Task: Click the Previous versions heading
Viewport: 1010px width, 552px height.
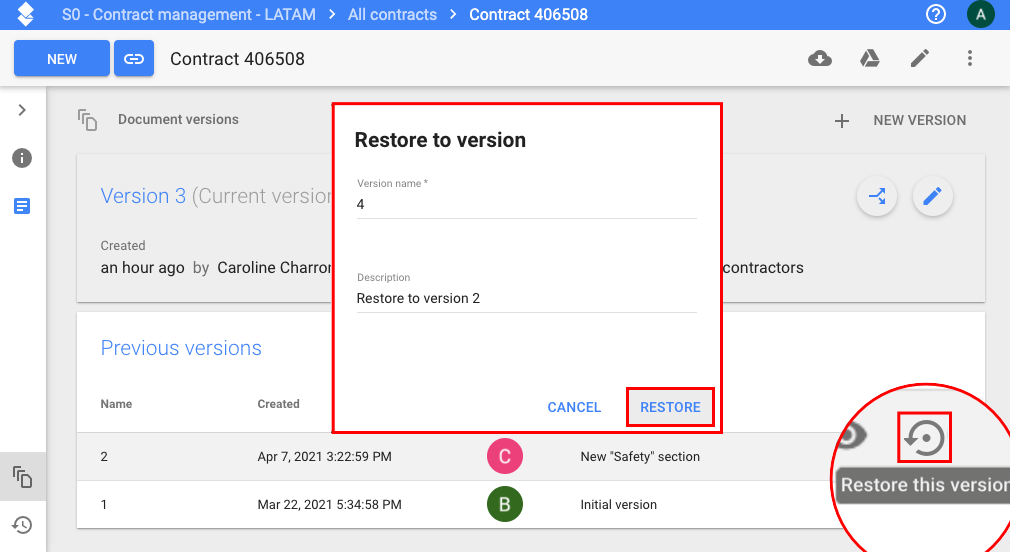Action: [x=181, y=348]
